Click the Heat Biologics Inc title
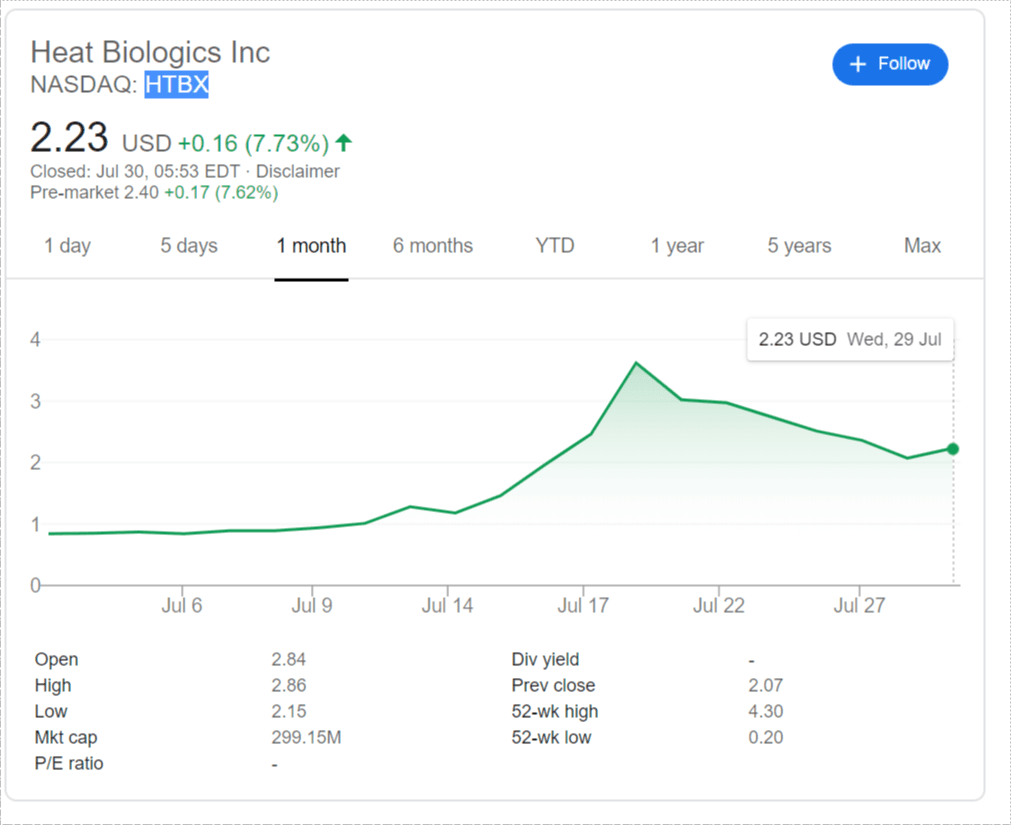 150,52
